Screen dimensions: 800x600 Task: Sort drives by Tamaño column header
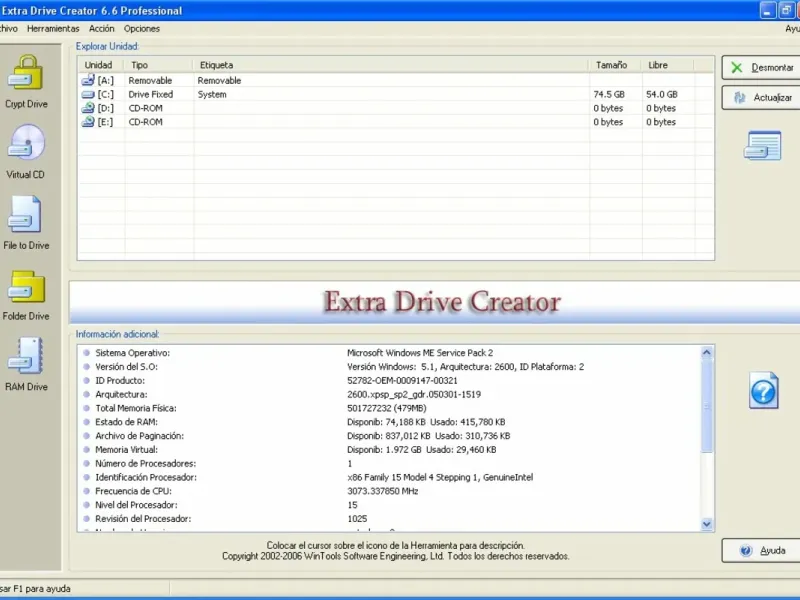coord(611,65)
